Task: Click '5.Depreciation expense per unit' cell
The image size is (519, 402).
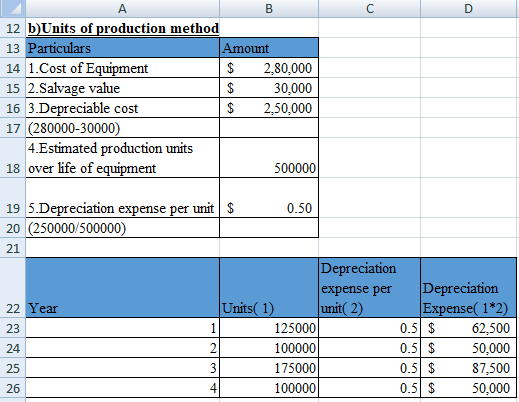Action: pyautogui.click(x=123, y=198)
